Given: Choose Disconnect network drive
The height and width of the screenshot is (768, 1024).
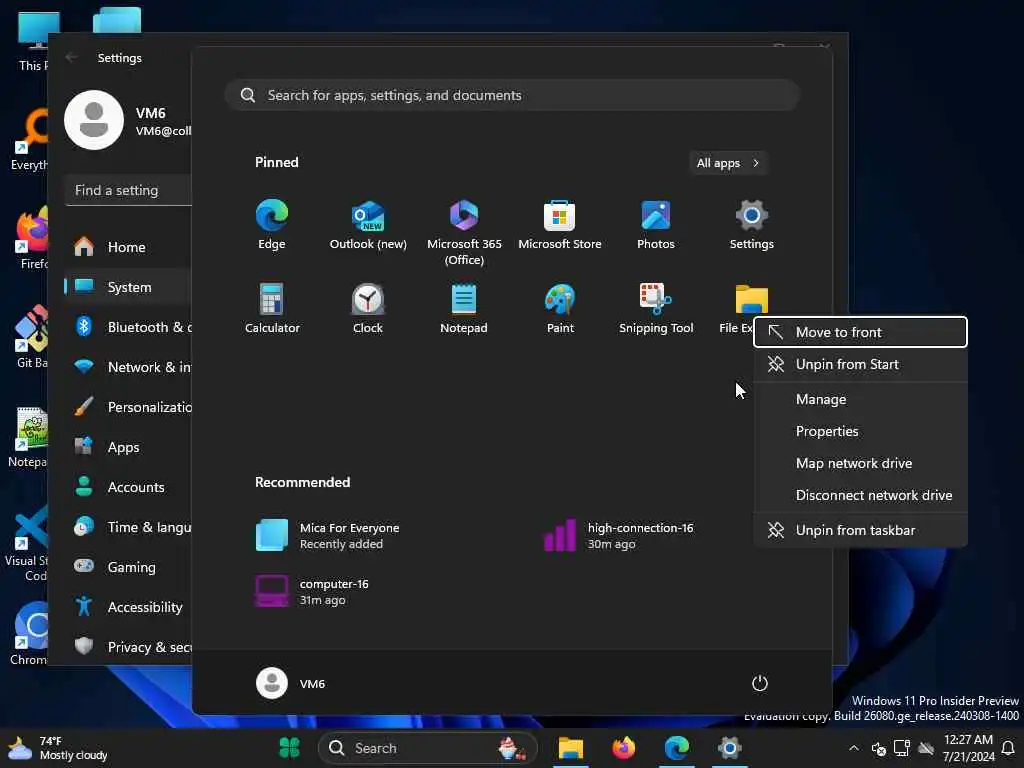Looking at the screenshot, I should tap(860, 495).
